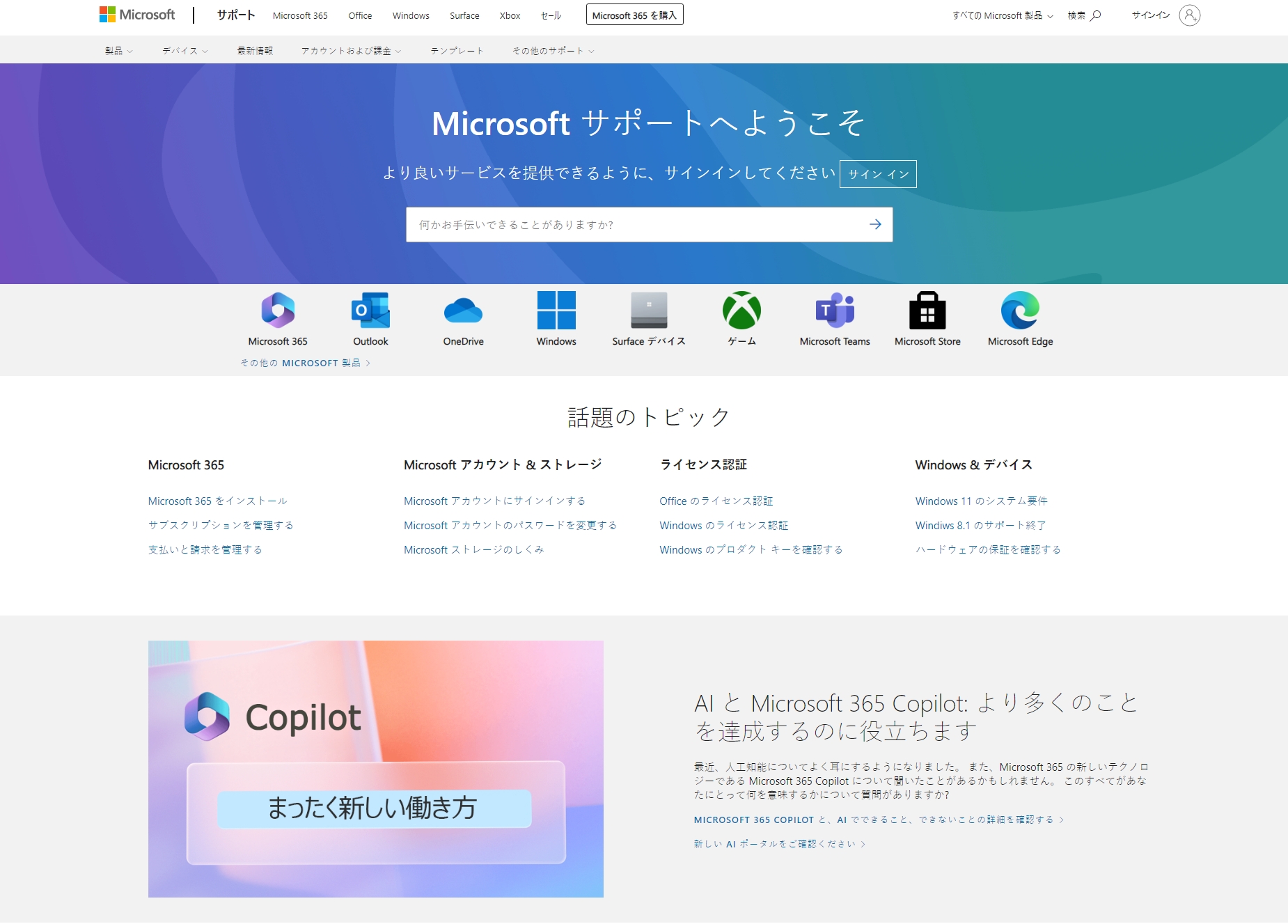Expand the デバイス dropdown menu
This screenshot has width=1288, height=924.
click(x=184, y=51)
